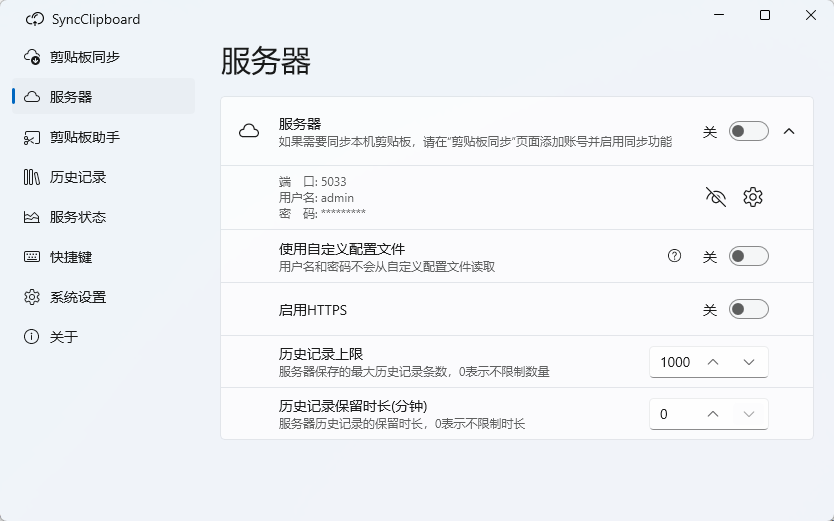Click the help icon for 使用自定义配置文件

(x=674, y=256)
